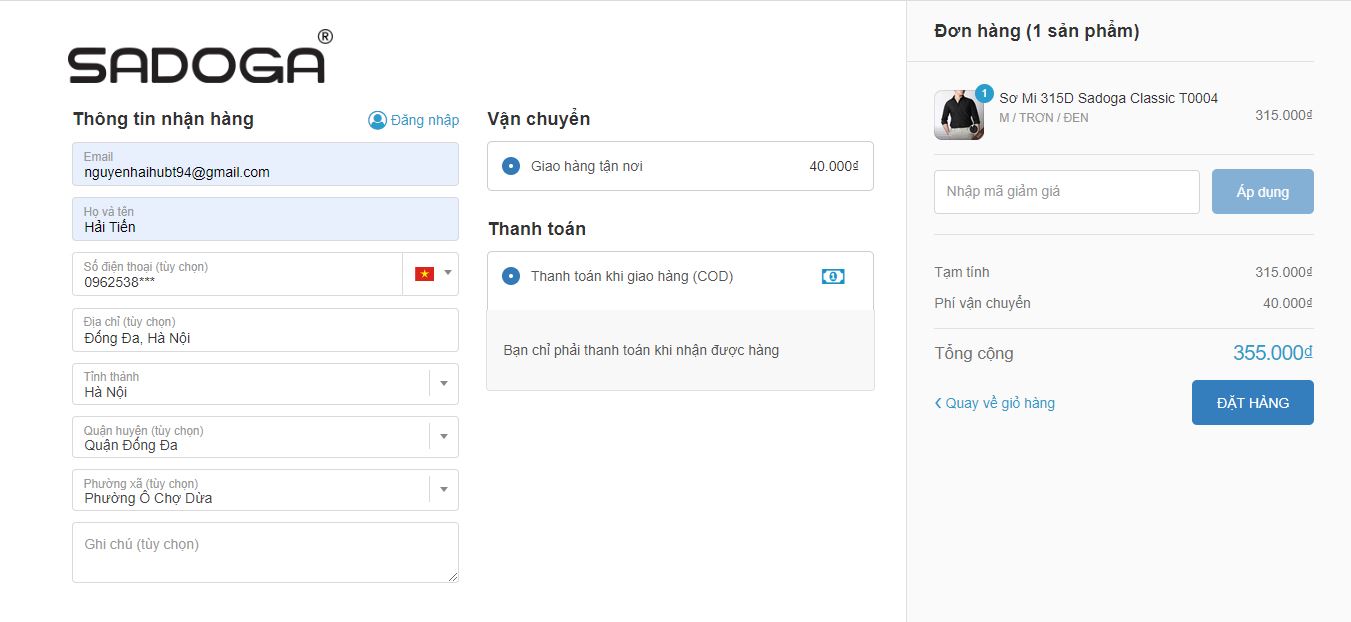Image resolution: width=1351 pixels, height=622 pixels.
Task: Click the back chevron before Quay về giỏ hàng
Action: tap(938, 403)
